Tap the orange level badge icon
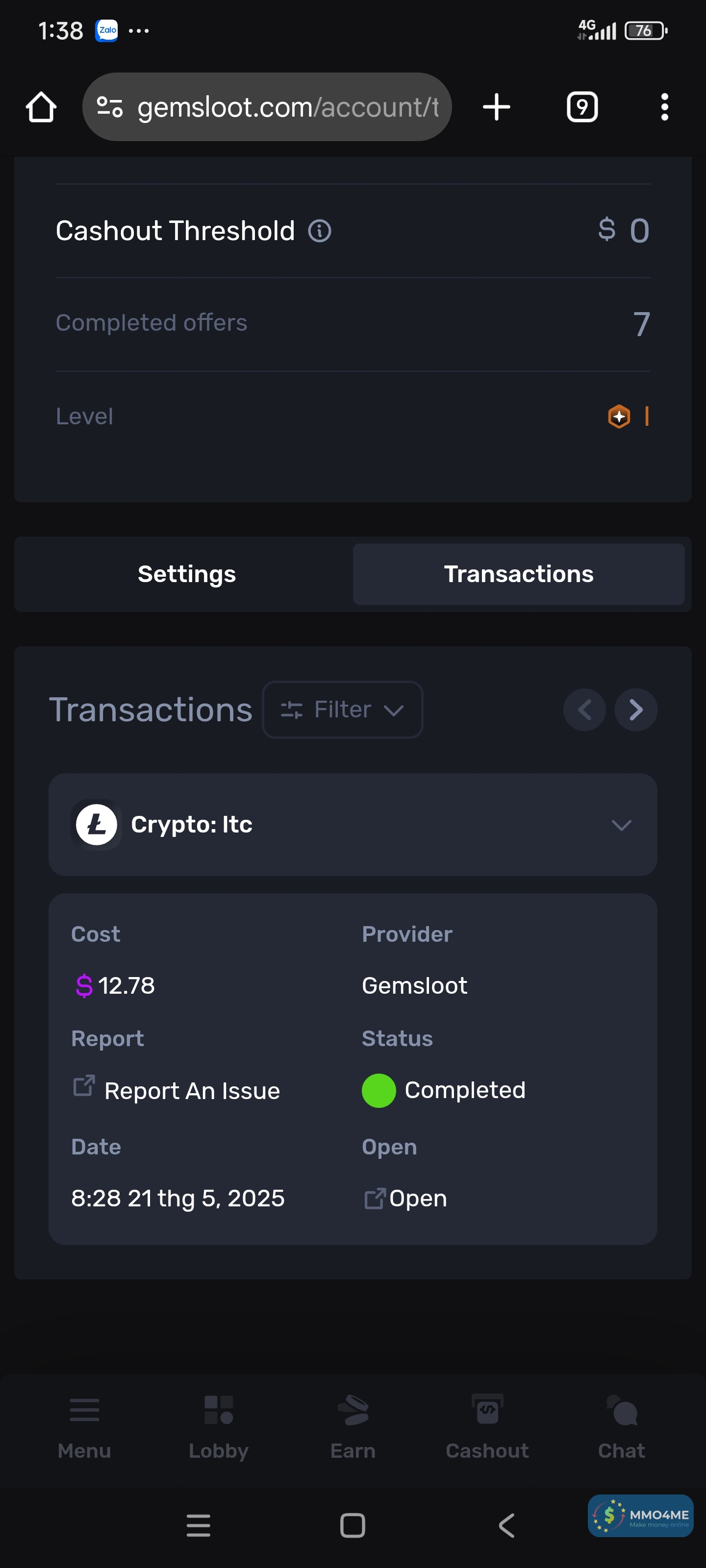706x1568 pixels. (x=619, y=417)
